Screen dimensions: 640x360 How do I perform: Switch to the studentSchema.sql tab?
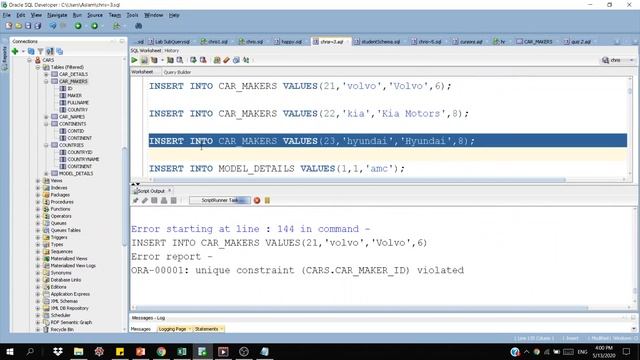(x=377, y=42)
